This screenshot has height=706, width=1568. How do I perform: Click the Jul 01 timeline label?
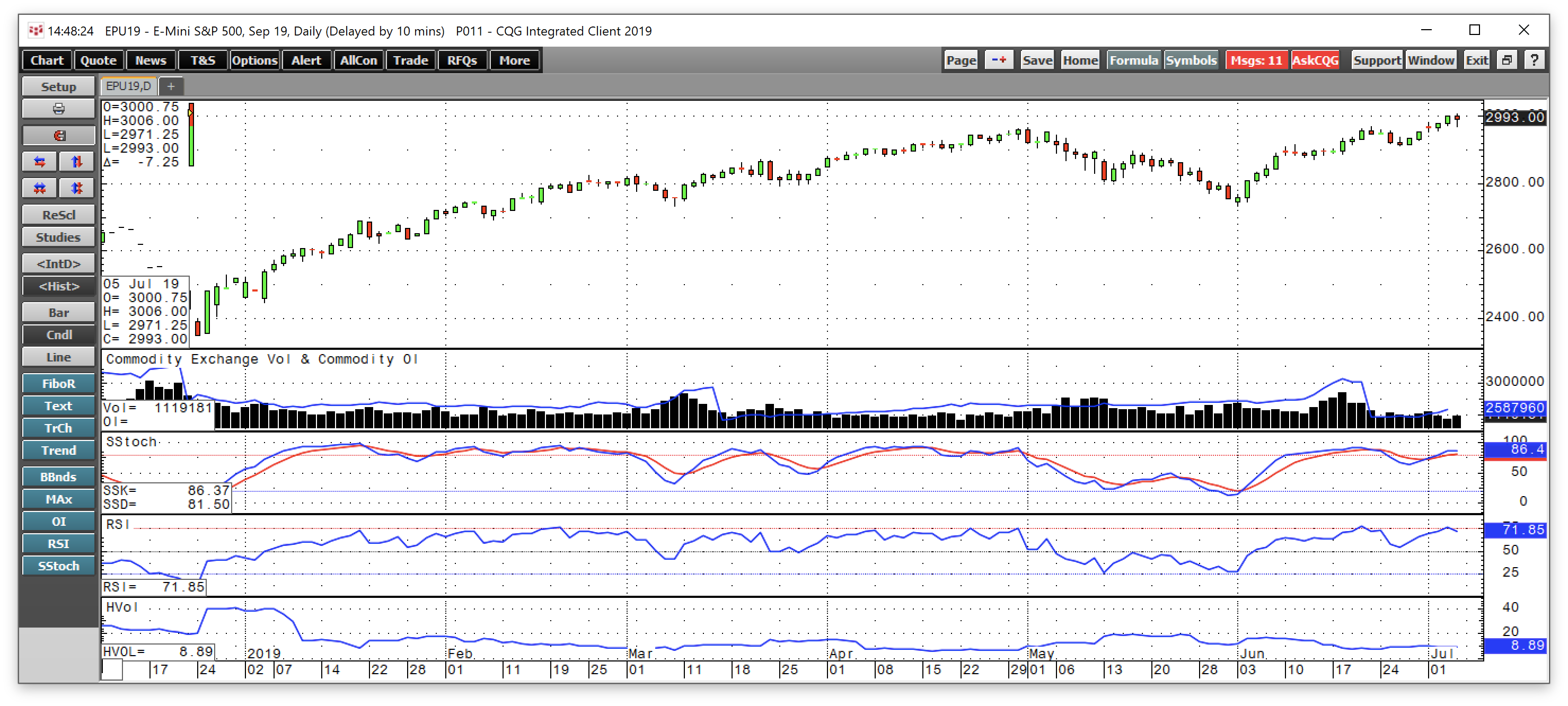point(1439,669)
